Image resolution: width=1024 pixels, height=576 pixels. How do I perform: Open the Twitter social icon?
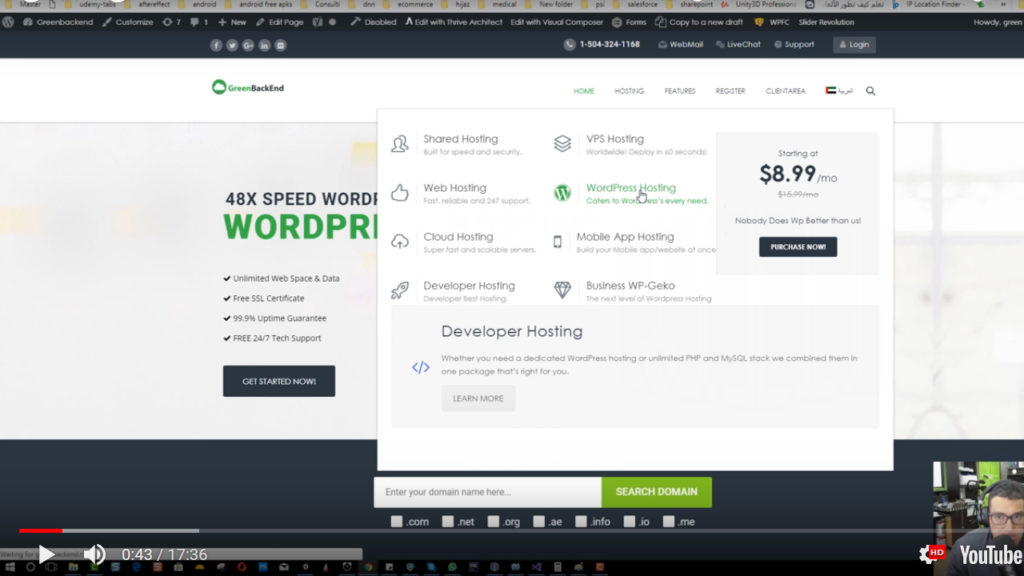(232, 45)
